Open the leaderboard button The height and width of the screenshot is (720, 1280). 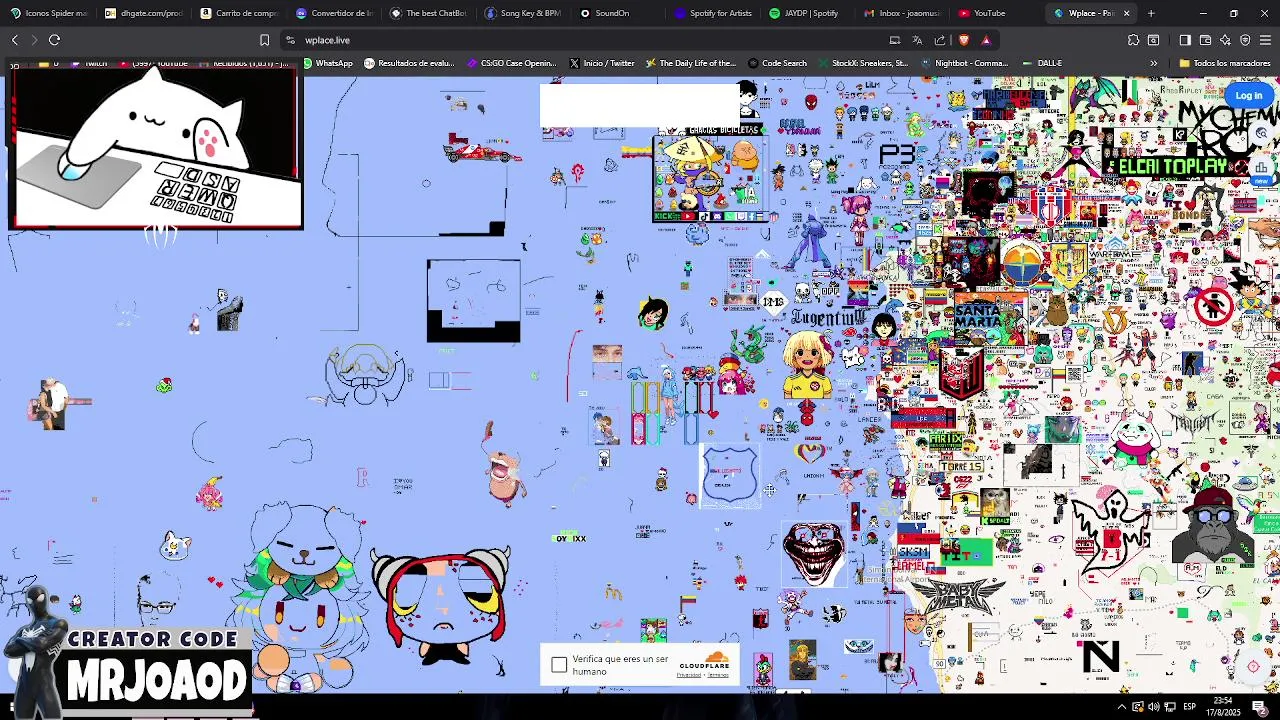[1261, 168]
